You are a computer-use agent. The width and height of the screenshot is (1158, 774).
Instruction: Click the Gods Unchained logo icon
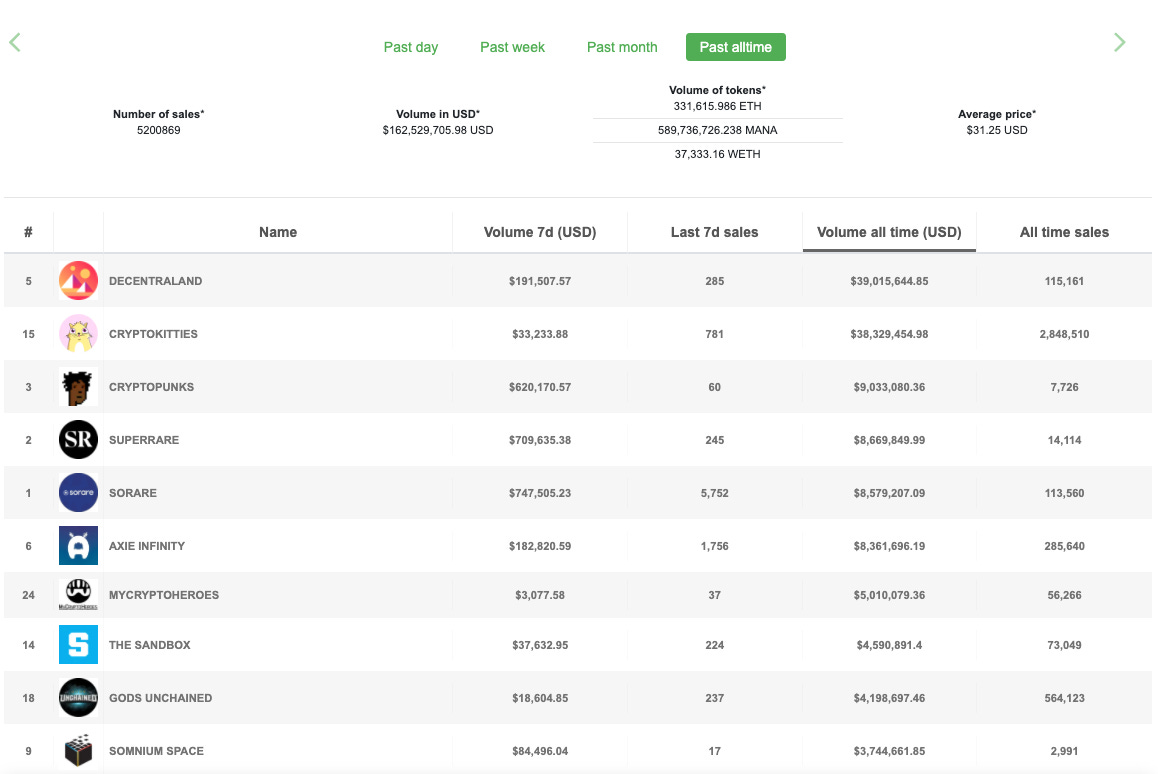(78, 698)
